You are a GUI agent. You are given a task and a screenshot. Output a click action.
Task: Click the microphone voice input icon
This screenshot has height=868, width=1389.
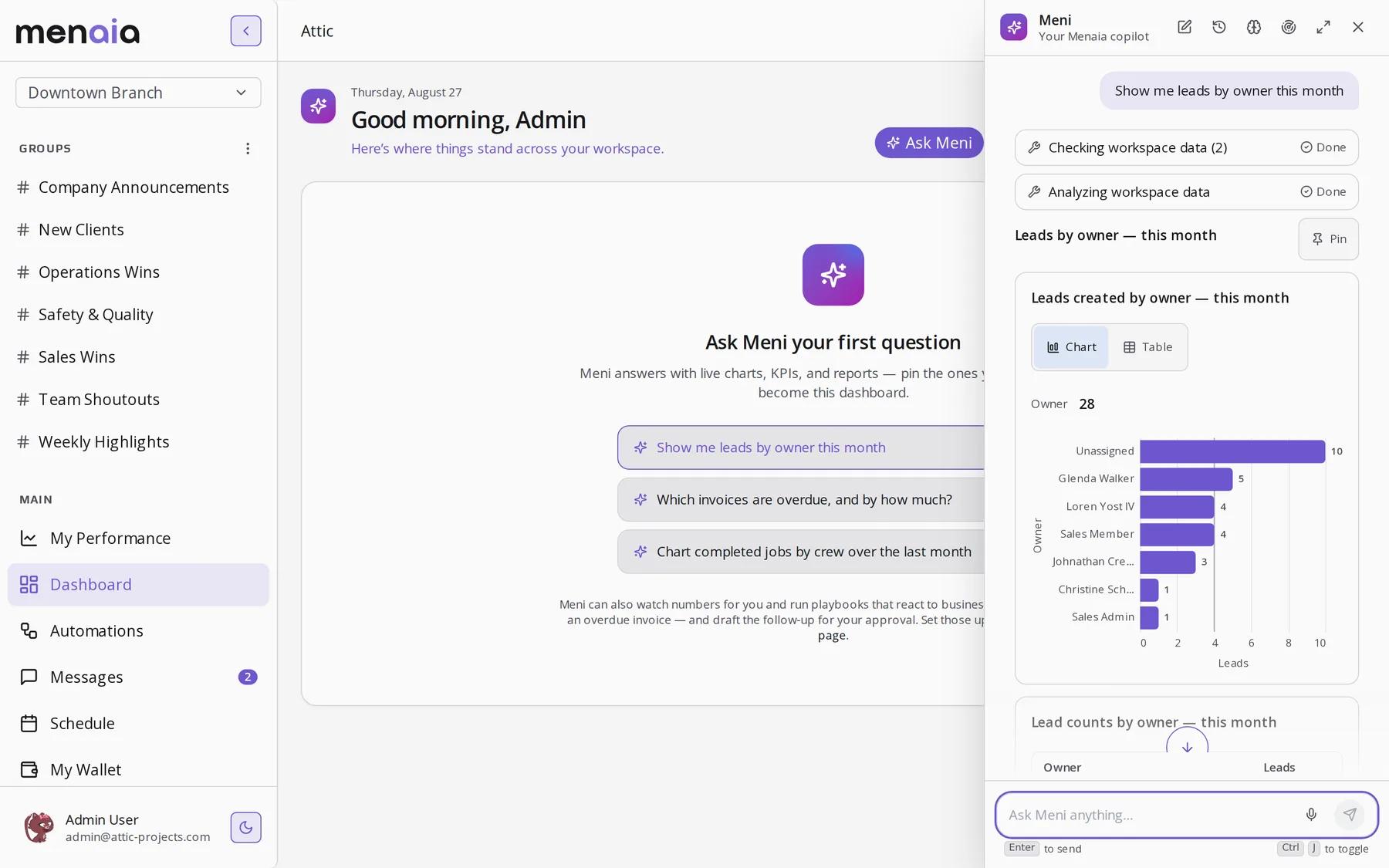tap(1311, 814)
